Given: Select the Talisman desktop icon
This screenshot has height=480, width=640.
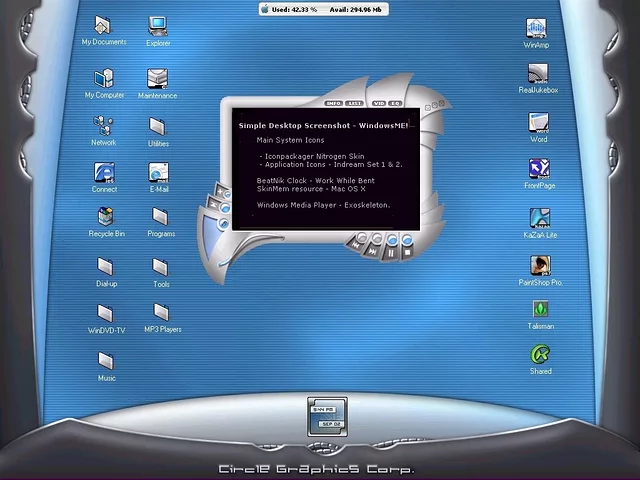Looking at the screenshot, I should coord(540,310).
